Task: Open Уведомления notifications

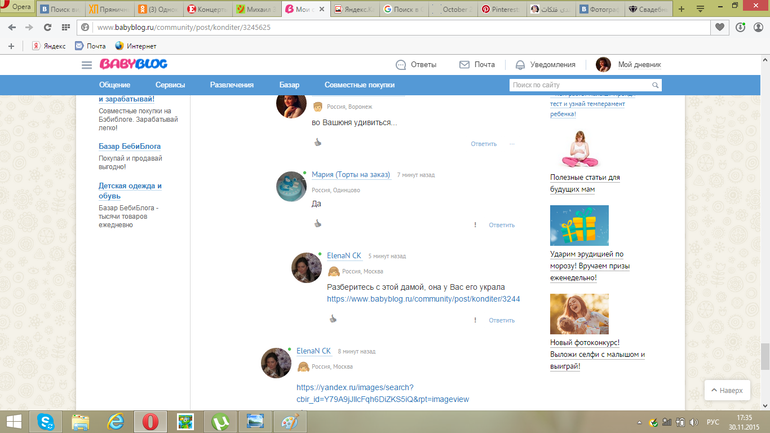Action: pos(545,64)
